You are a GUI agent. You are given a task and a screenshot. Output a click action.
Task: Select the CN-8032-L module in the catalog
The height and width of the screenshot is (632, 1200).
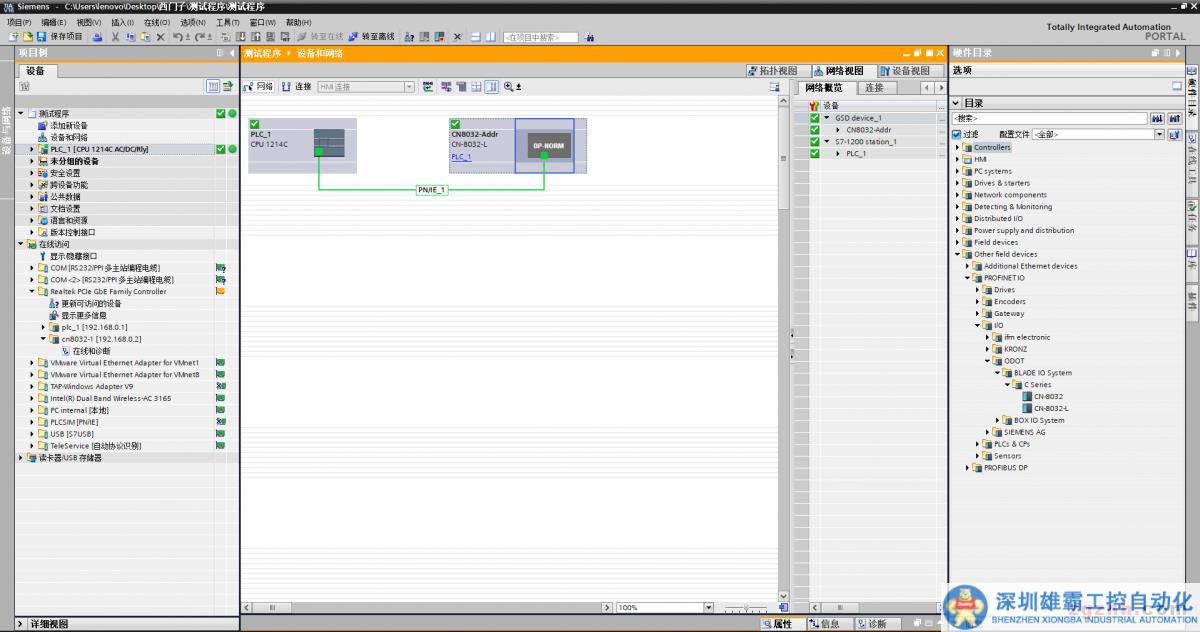[x=1050, y=408]
